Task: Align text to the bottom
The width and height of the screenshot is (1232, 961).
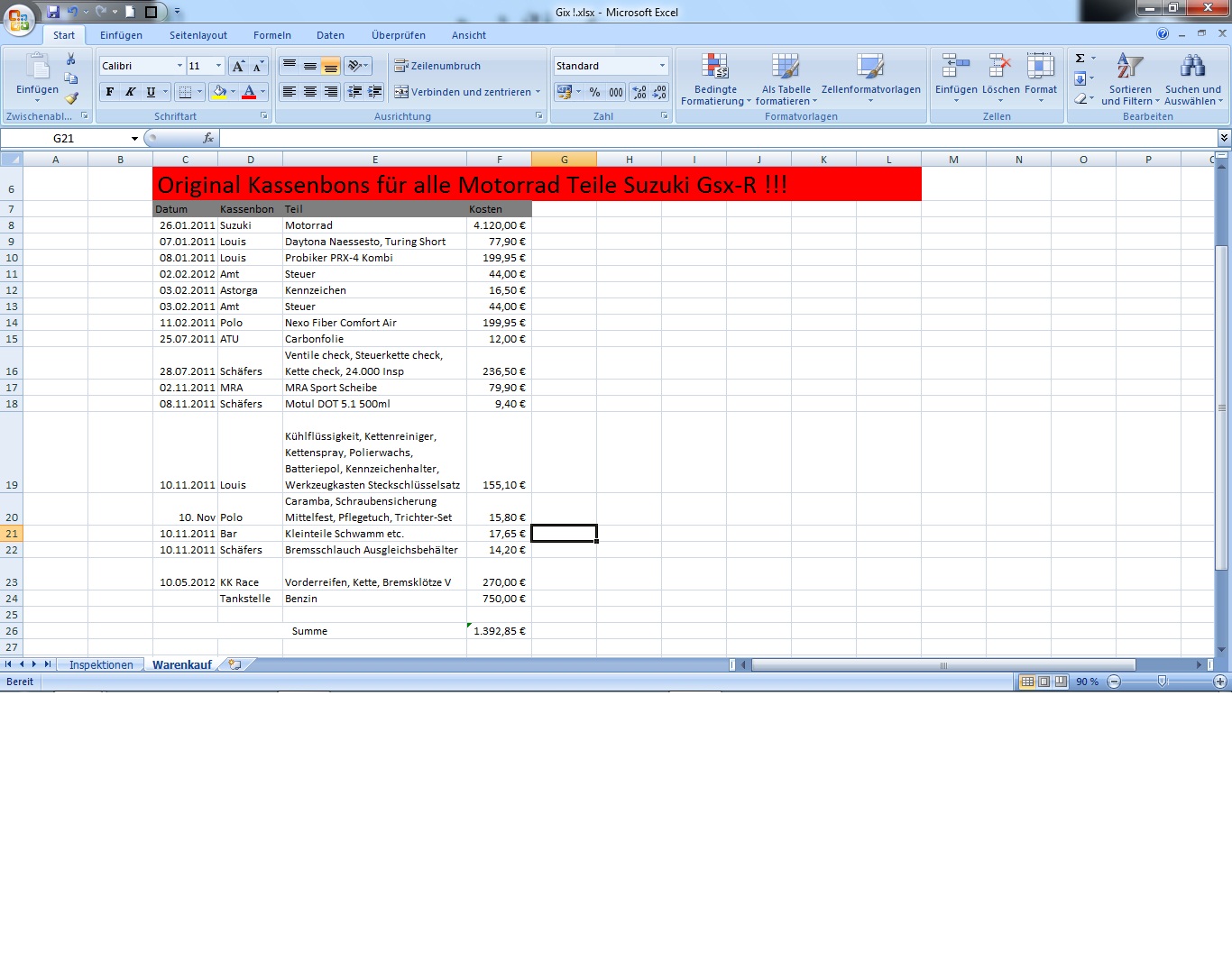Action: coord(331,66)
